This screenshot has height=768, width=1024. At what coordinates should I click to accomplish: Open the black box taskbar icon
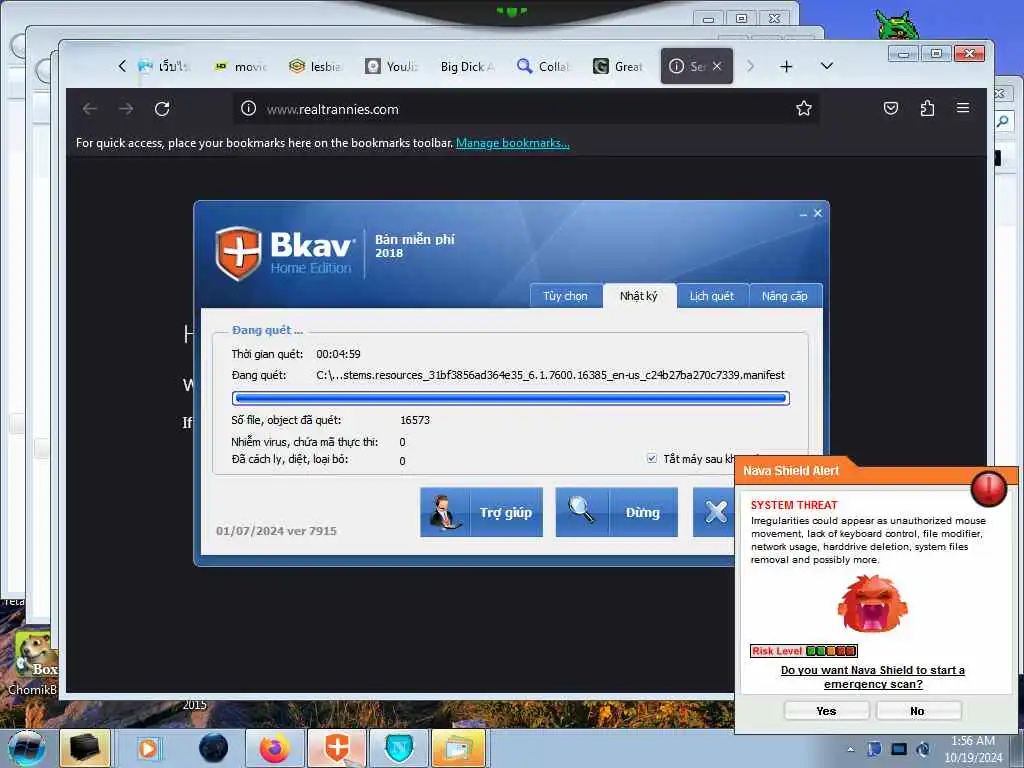pyautogui.click(x=85, y=748)
